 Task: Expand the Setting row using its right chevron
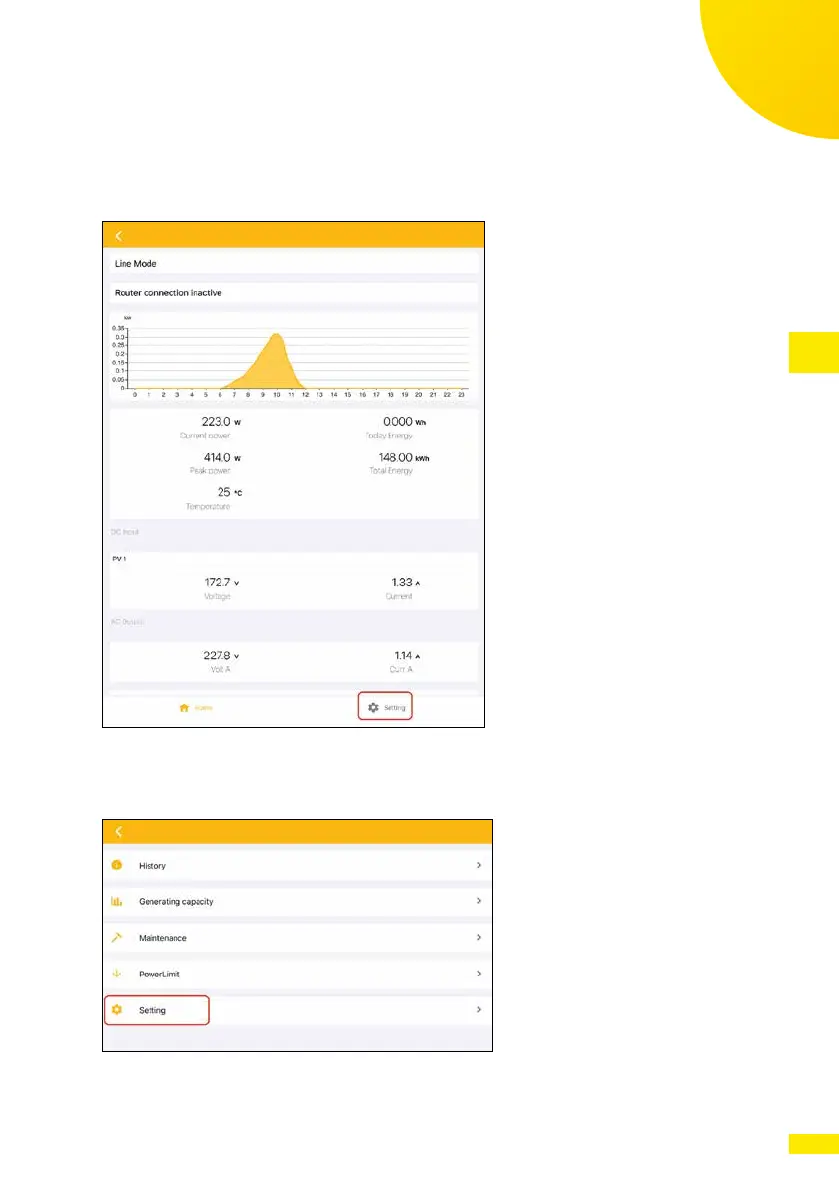pos(479,1009)
